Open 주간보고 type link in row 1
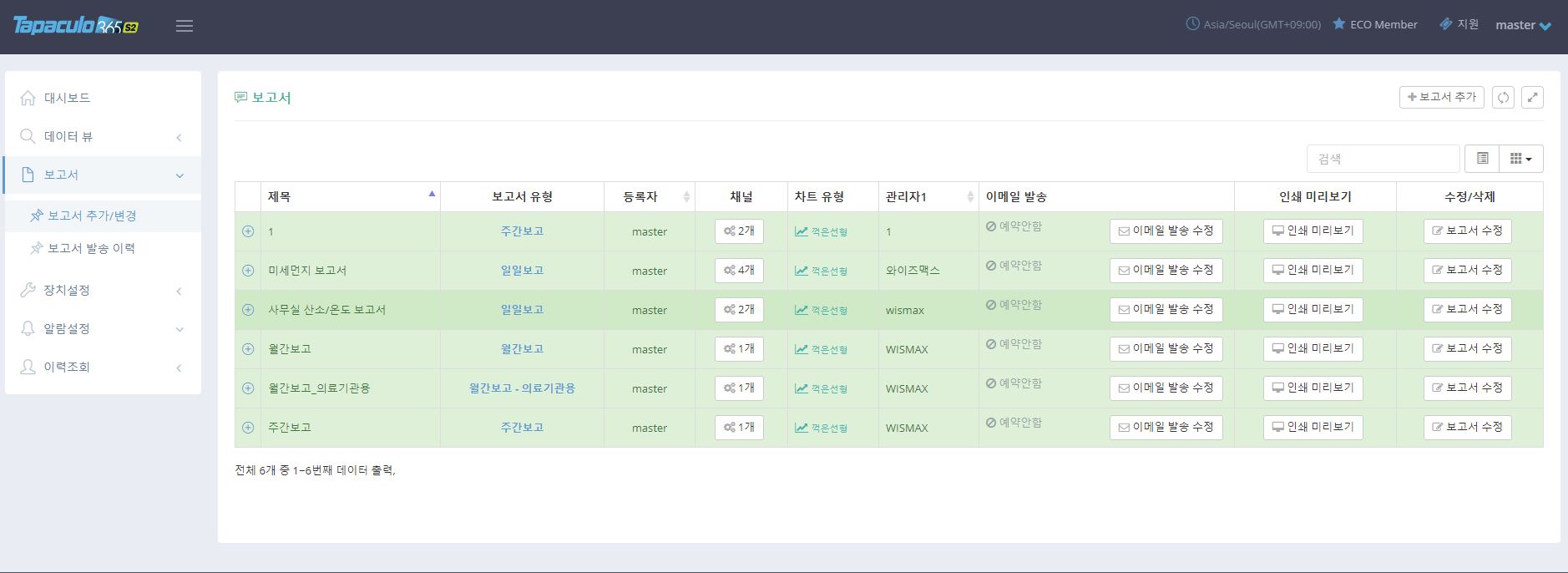Viewport: 1568px width, 573px height. point(522,231)
